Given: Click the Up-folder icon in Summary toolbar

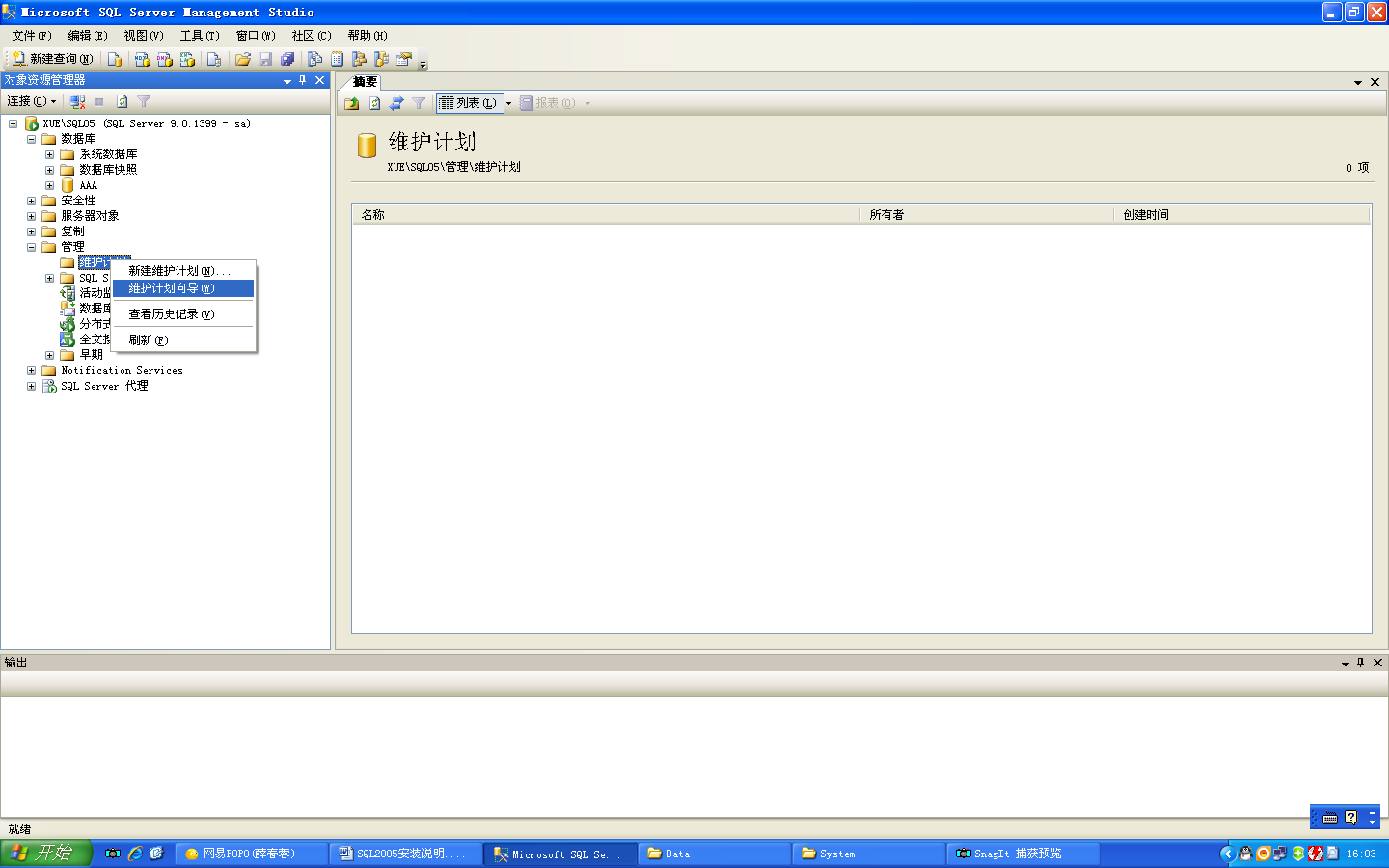Looking at the screenshot, I should click(352, 103).
